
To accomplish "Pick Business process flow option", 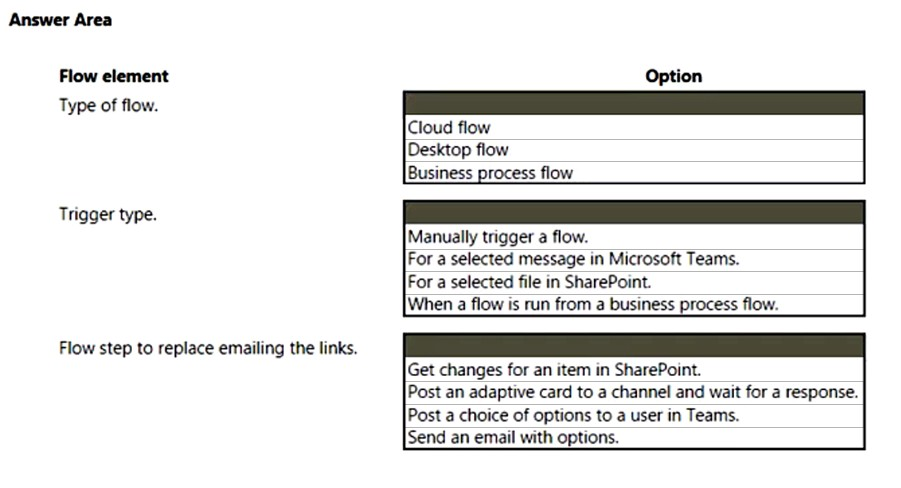I will [x=634, y=172].
